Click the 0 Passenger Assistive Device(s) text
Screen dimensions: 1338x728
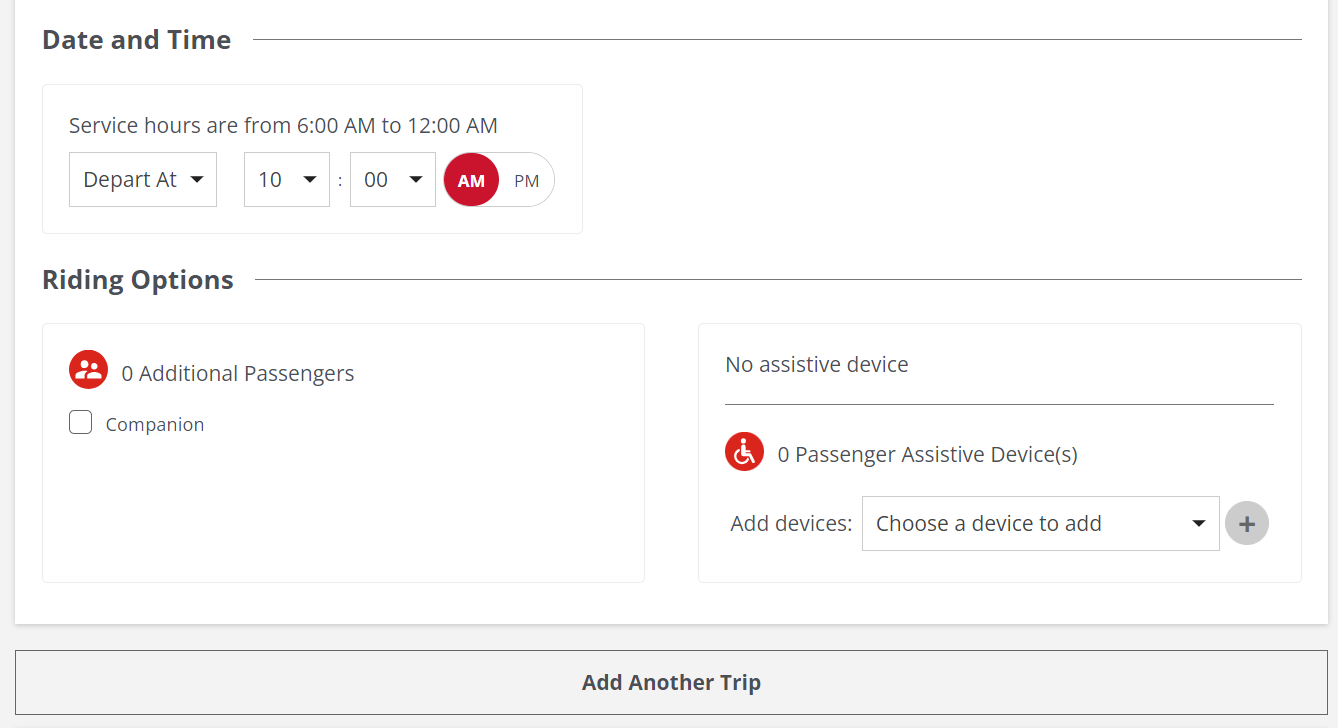[x=927, y=455]
